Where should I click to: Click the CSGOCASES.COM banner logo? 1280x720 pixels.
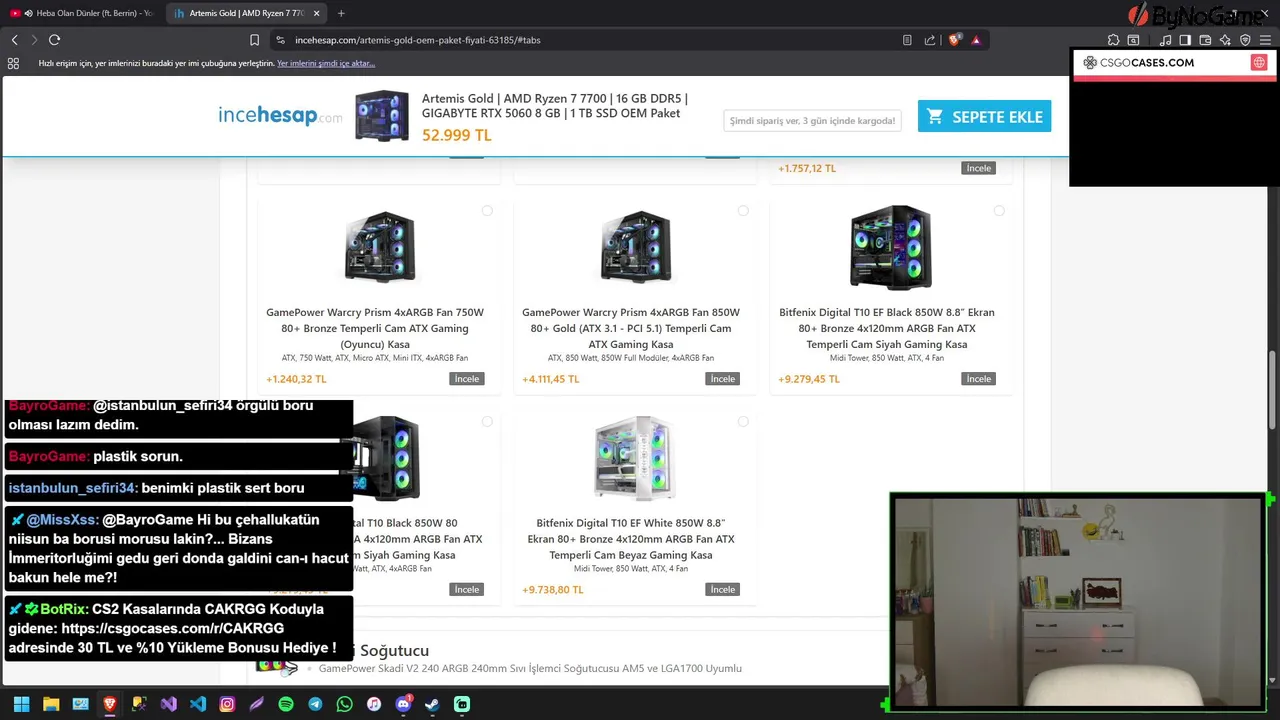tap(1139, 62)
